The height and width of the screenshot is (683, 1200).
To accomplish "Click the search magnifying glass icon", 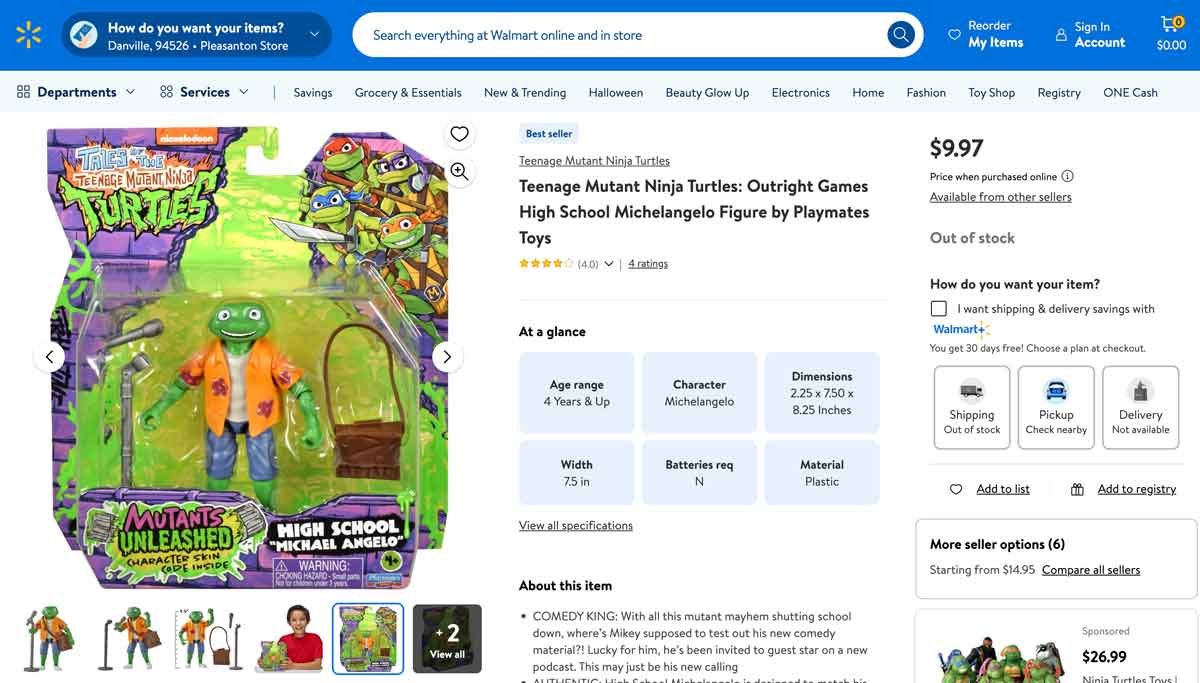I will 899,34.
